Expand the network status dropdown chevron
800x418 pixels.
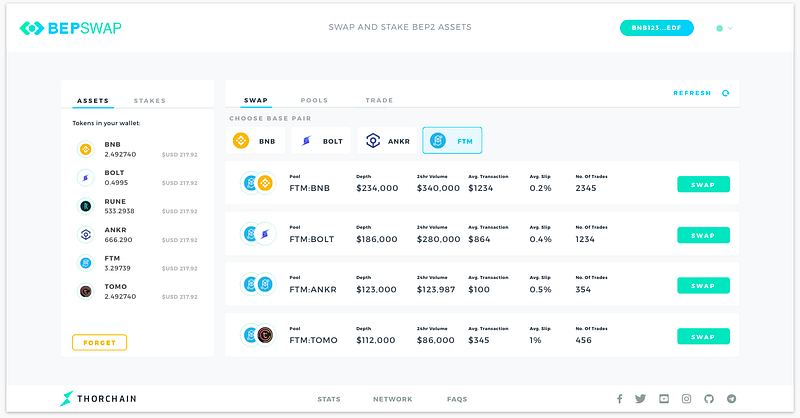click(730, 29)
